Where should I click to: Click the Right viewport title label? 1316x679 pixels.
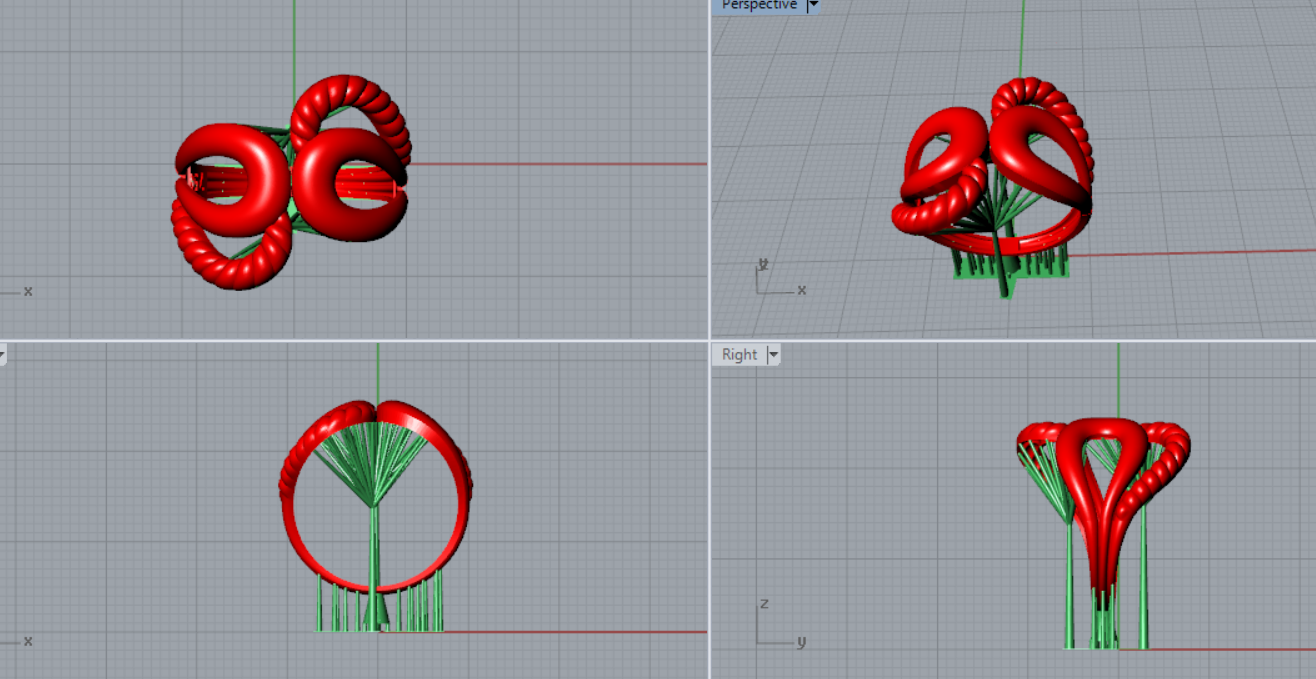pyautogui.click(x=739, y=354)
